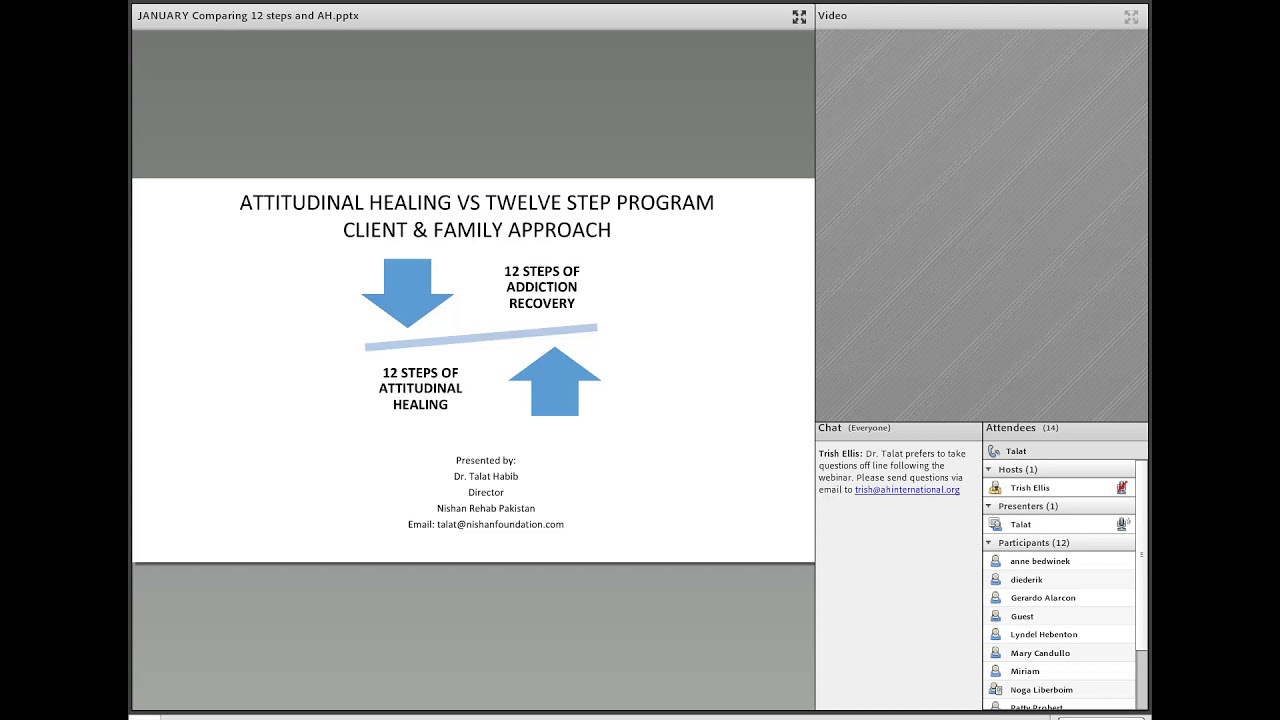Image resolution: width=1280 pixels, height=720 pixels.
Task: Click the email talat@nishanfoundation.com on slide
Action: pos(500,524)
